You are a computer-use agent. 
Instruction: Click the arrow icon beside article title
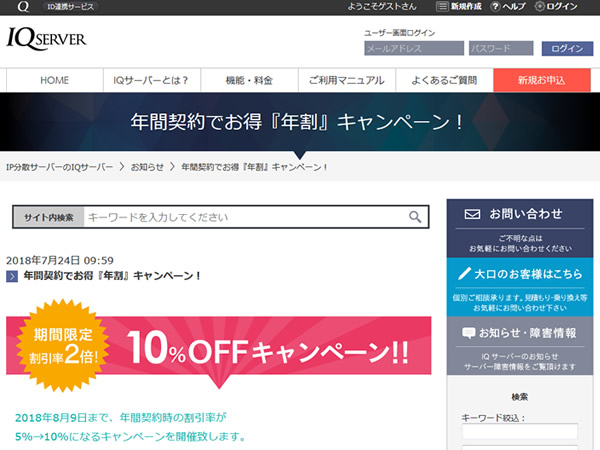coord(12,276)
